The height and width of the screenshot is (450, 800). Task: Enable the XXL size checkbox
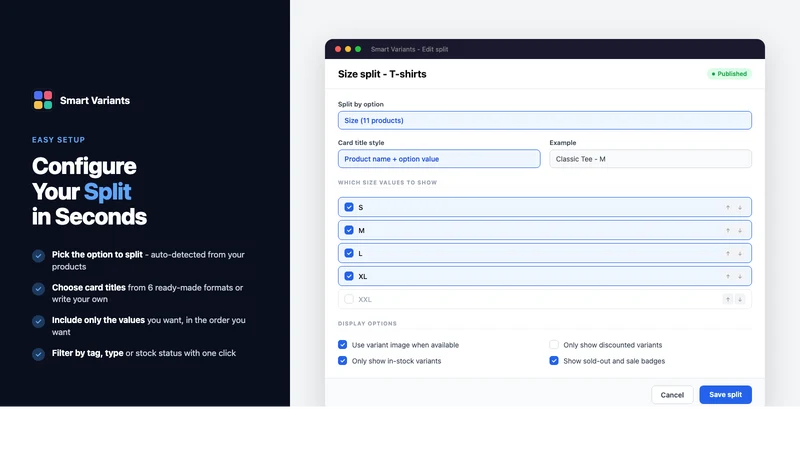(x=349, y=299)
